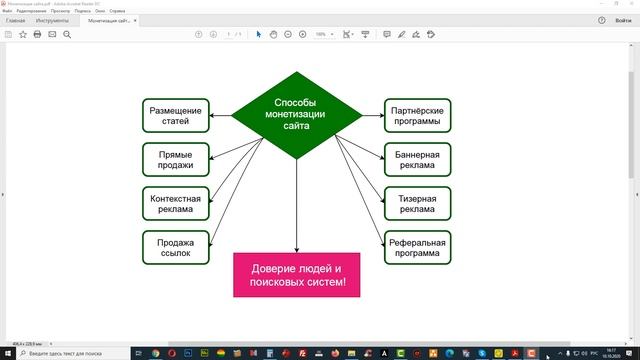
Task: Activate the Hand pan tool
Action: tap(273, 34)
